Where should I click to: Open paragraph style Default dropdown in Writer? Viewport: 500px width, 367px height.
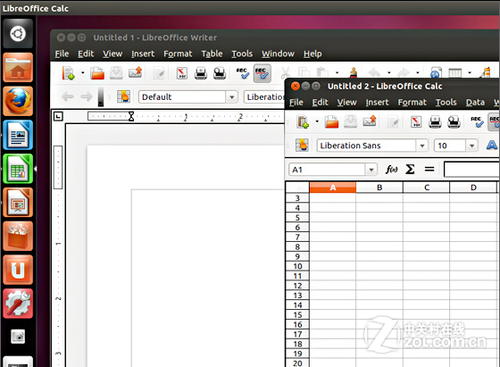tap(232, 97)
